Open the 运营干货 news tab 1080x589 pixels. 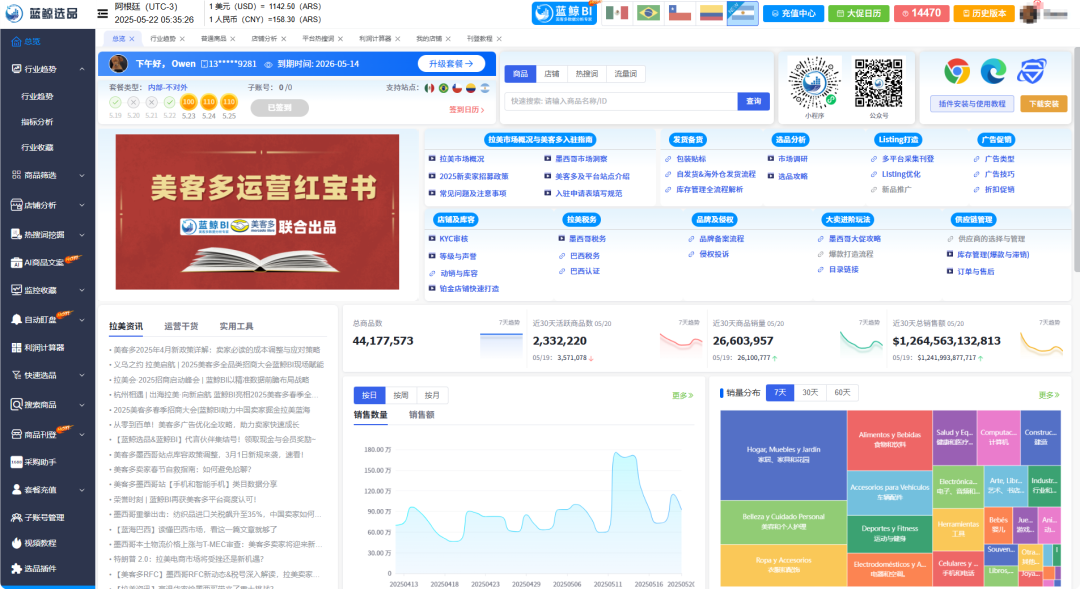tap(181, 327)
